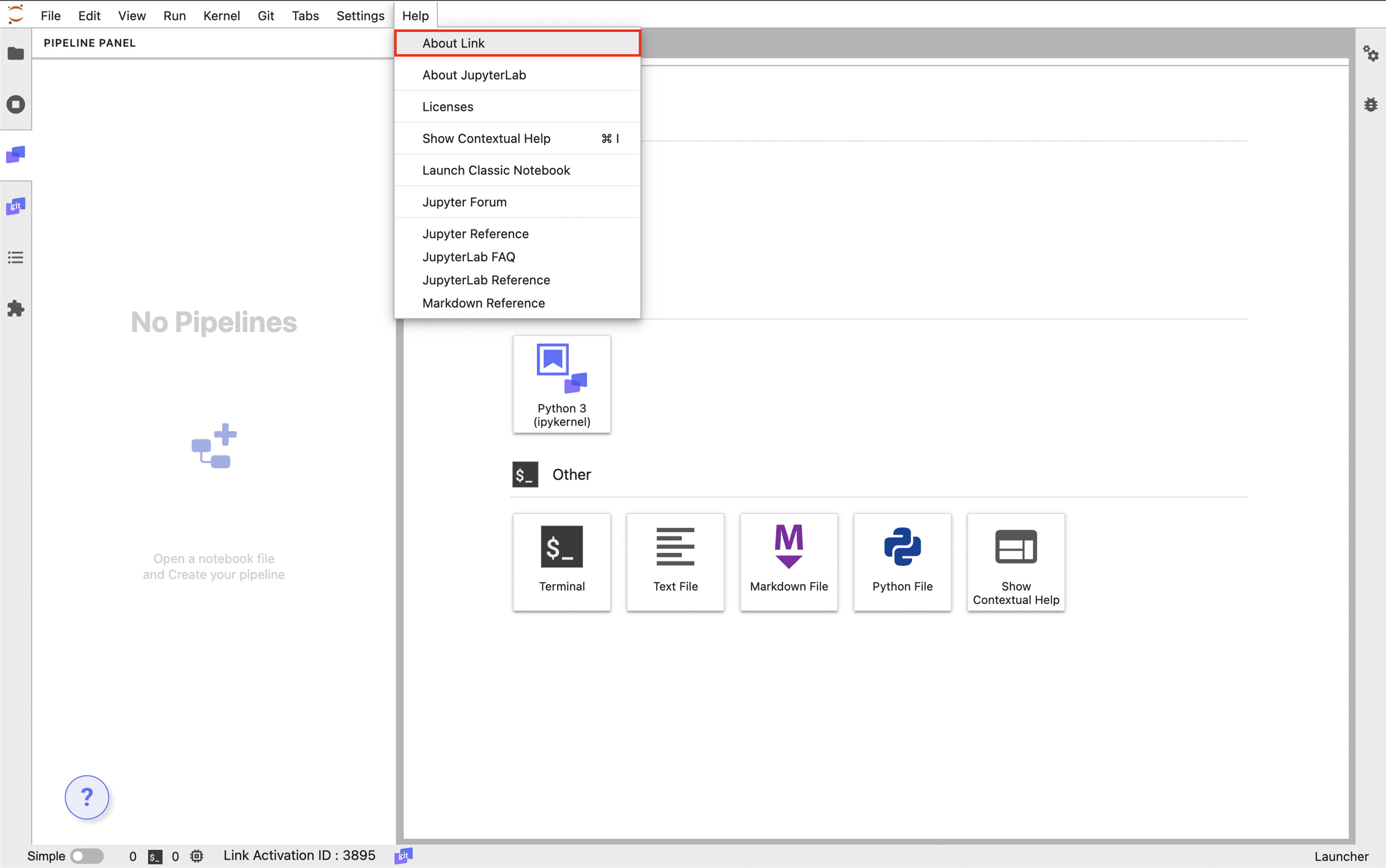
Task: Open the Kernel menu
Action: click(x=221, y=15)
